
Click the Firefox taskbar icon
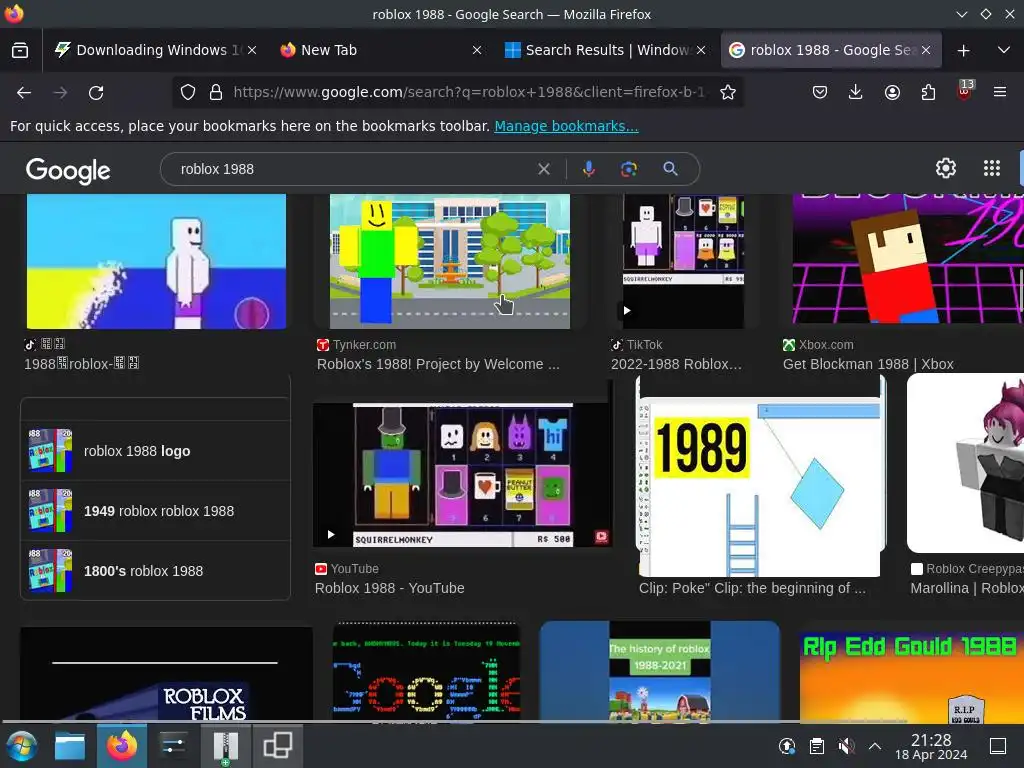click(121, 746)
